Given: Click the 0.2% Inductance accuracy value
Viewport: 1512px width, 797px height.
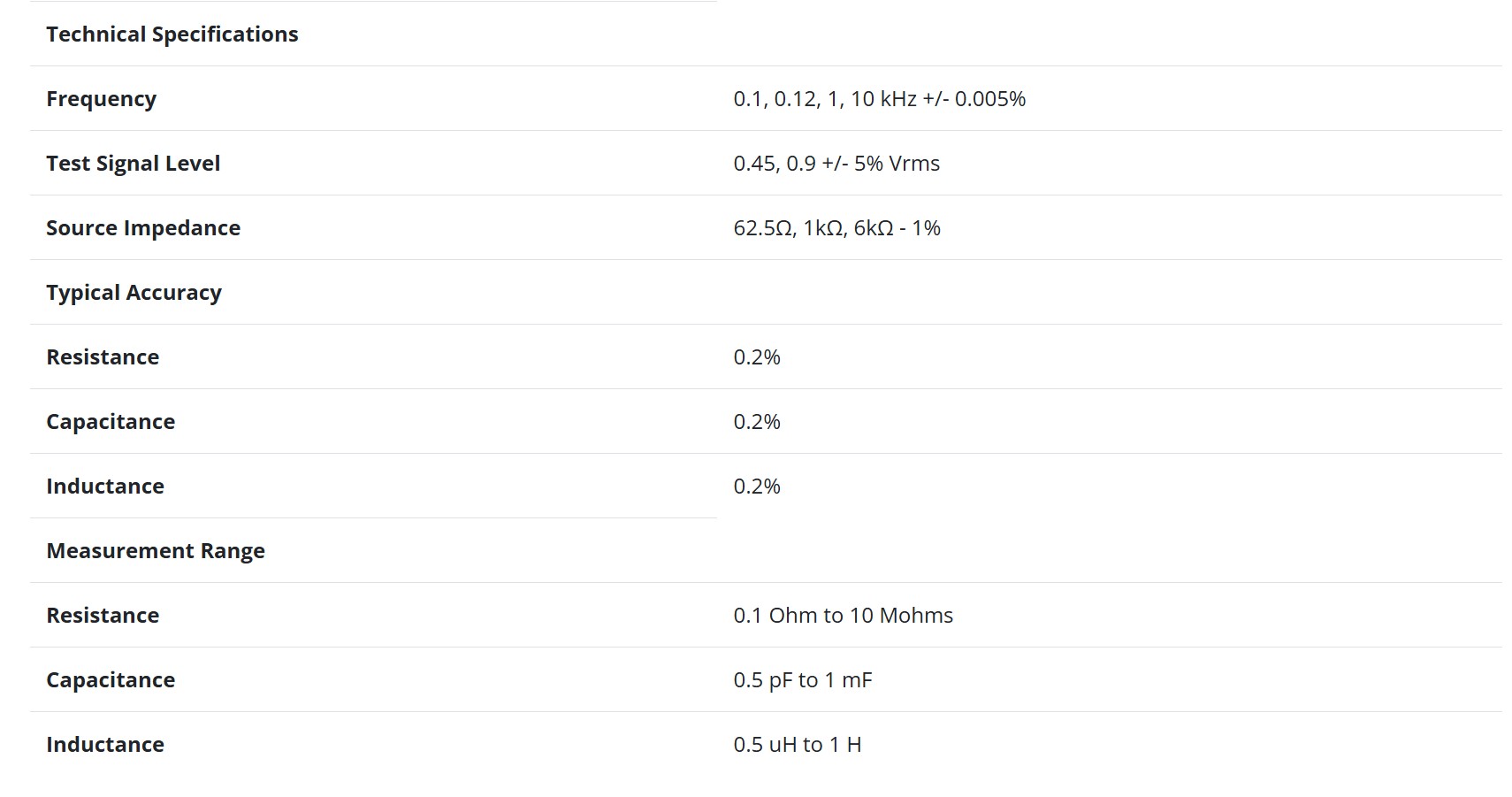Looking at the screenshot, I should point(757,487).
